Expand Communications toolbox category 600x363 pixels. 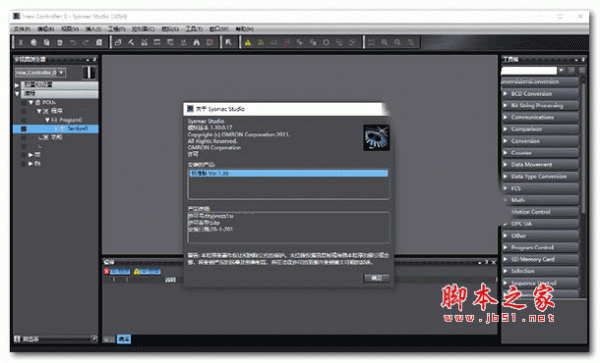pos(540,117)
